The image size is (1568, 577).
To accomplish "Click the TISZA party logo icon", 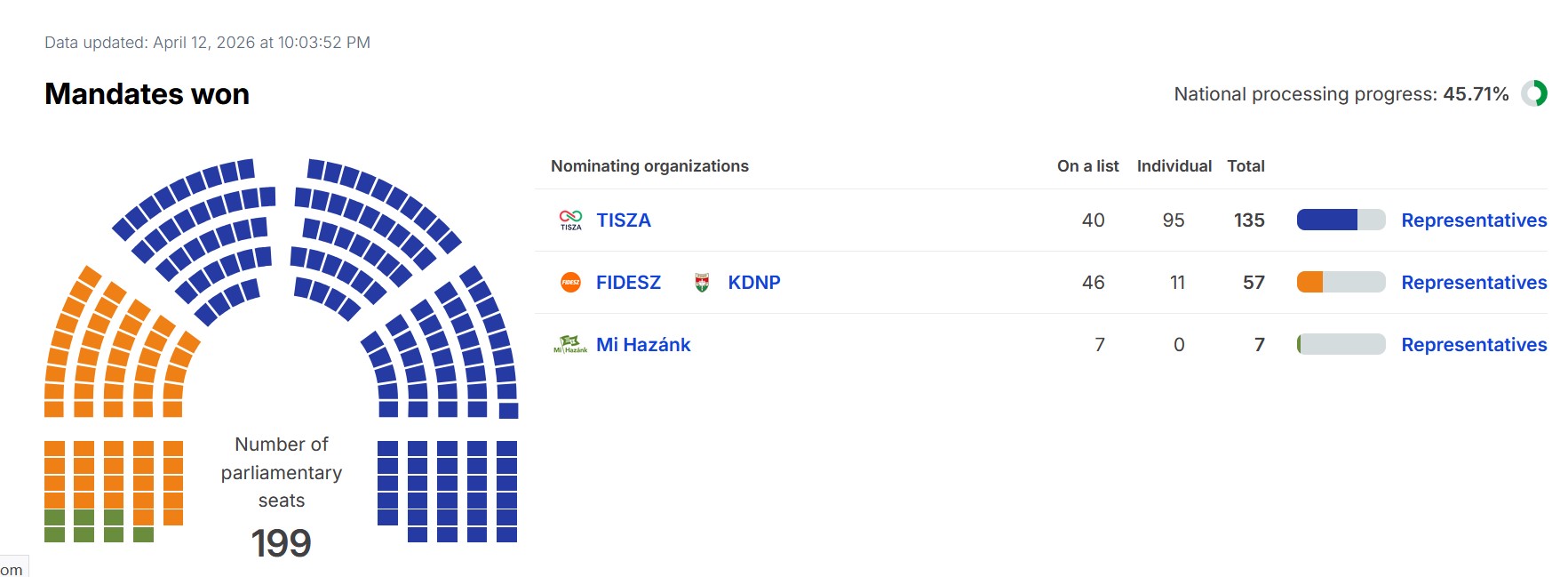I will click(570, 220).
